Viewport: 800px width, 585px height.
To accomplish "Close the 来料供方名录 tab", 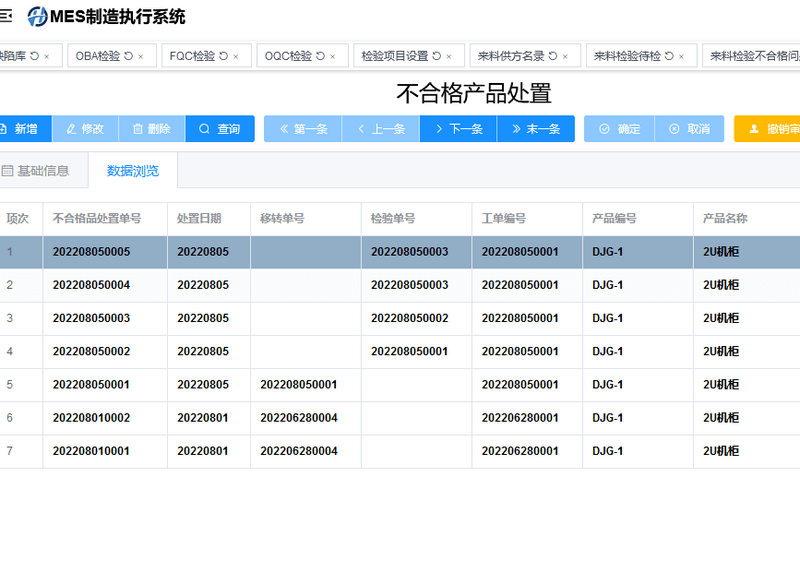I will tap(565, 57).
